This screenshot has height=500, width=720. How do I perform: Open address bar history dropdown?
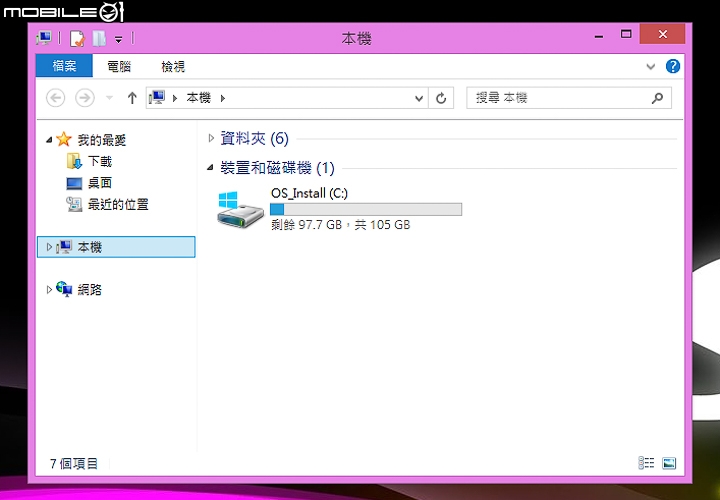(x=419, y=98)
